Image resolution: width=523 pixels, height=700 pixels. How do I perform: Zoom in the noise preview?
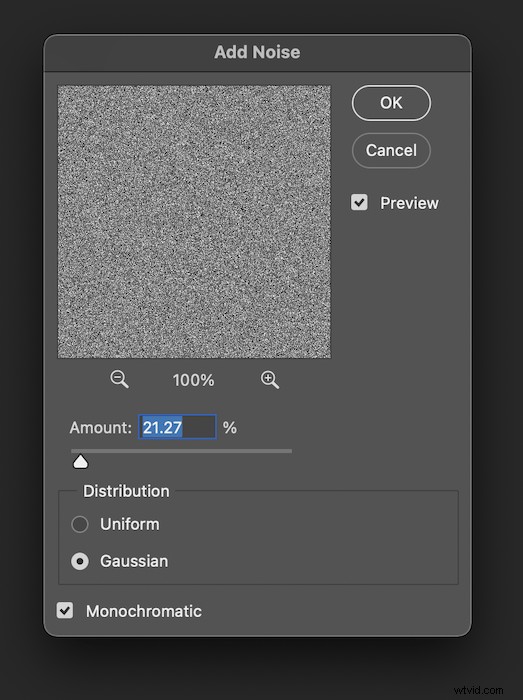270,379
